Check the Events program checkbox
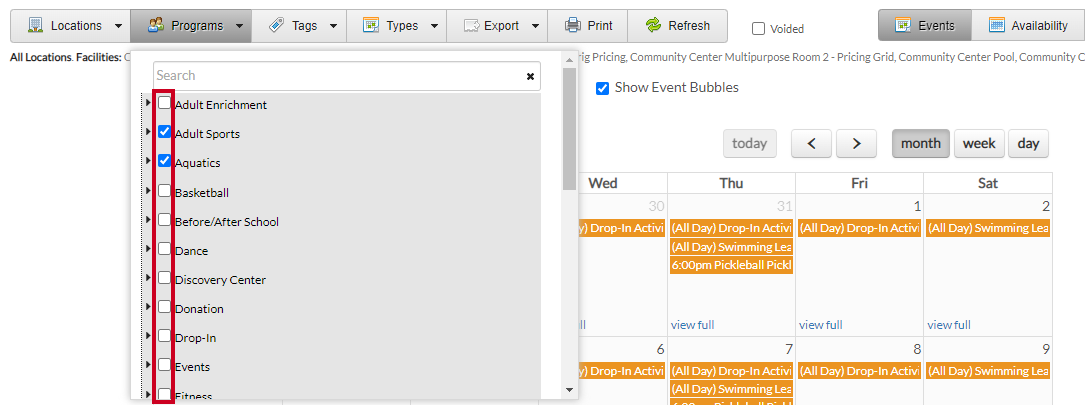1085x405 pixels. tap(164, 365)
